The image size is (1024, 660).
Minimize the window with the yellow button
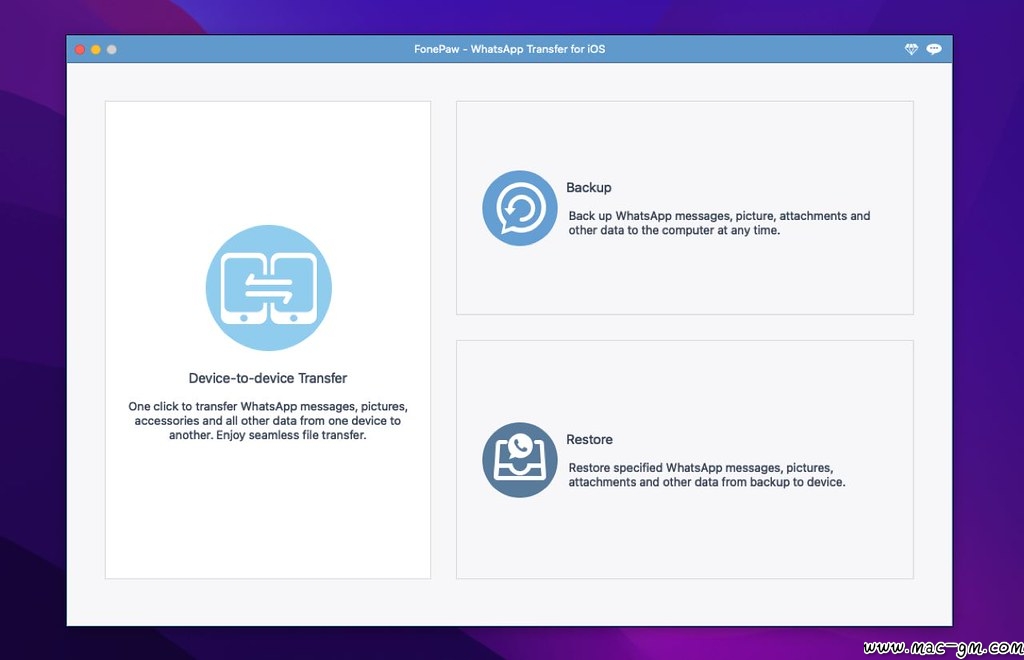pos(95,50)
